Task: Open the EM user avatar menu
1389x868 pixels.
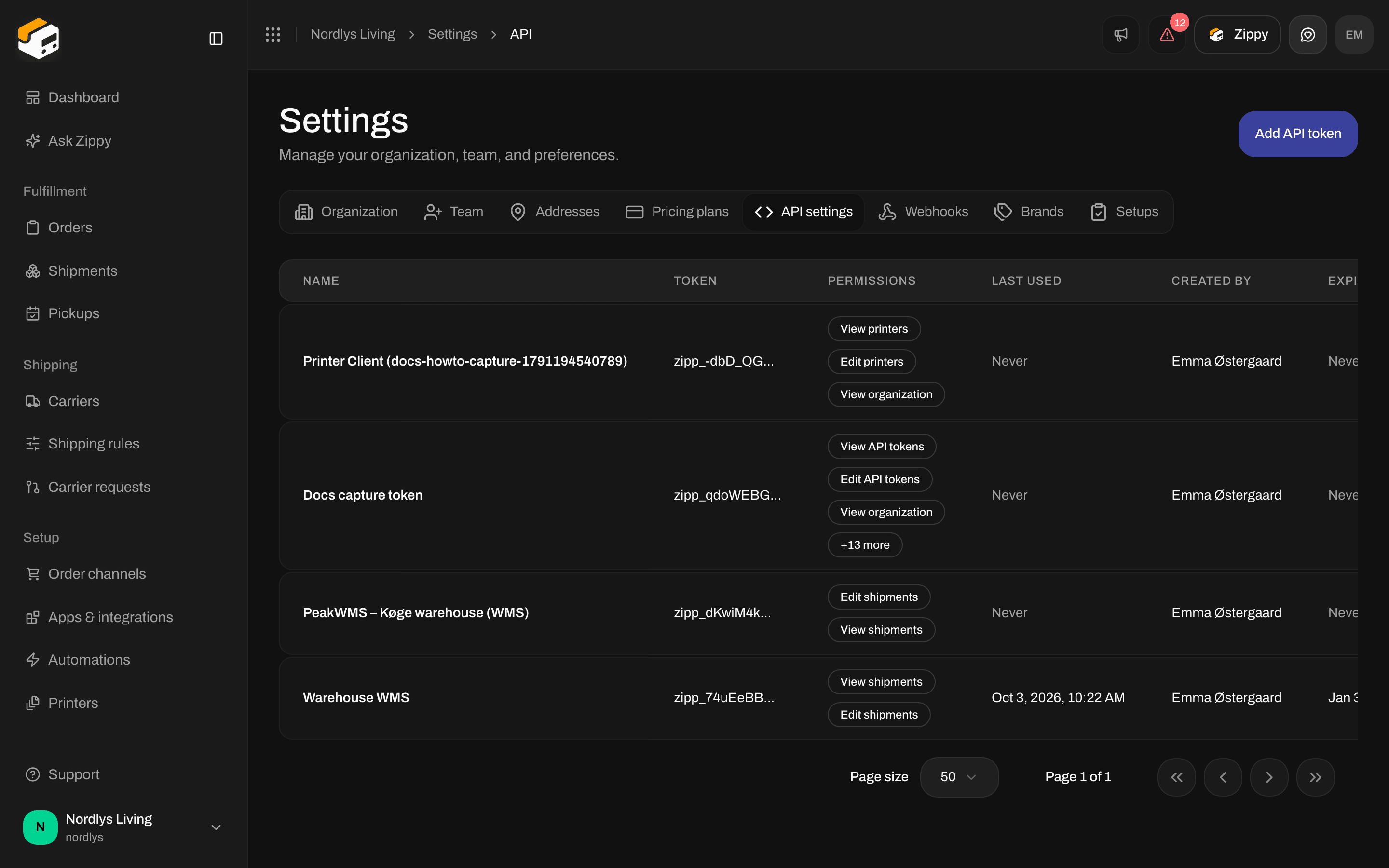Action: click(1354, 34)
